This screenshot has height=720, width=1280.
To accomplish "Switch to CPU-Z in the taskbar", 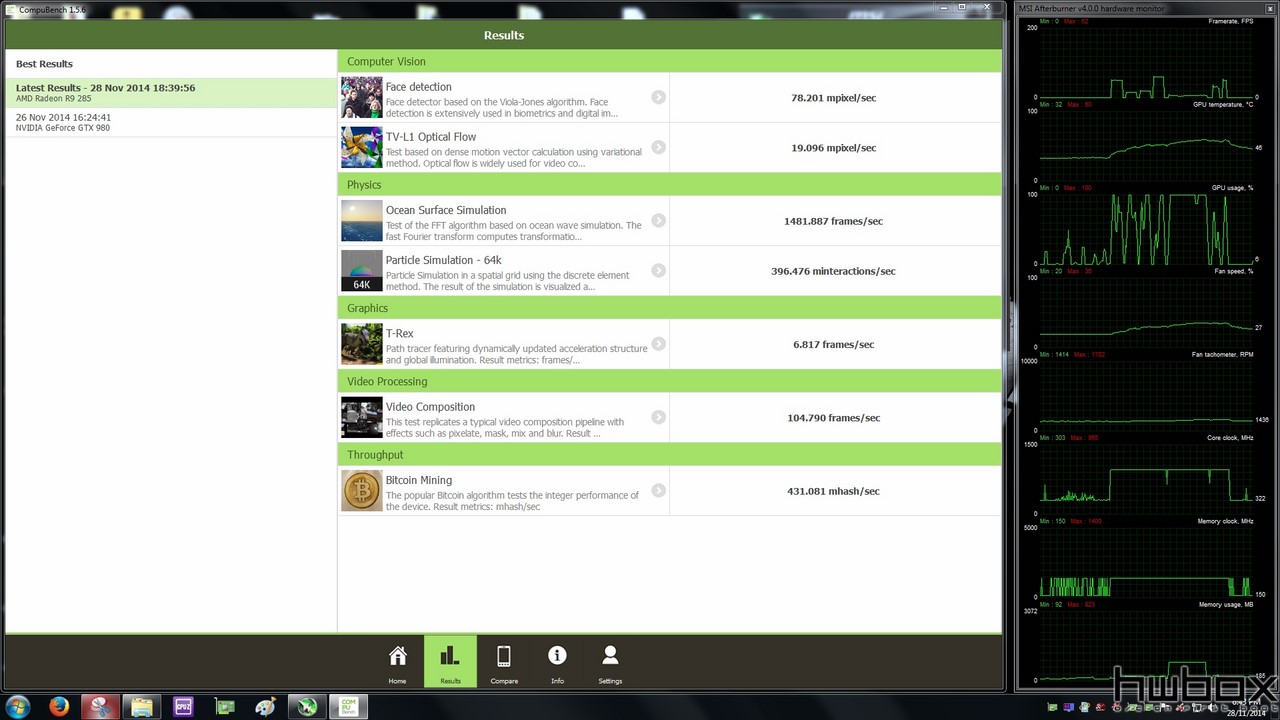I will (x=183, y=707).
